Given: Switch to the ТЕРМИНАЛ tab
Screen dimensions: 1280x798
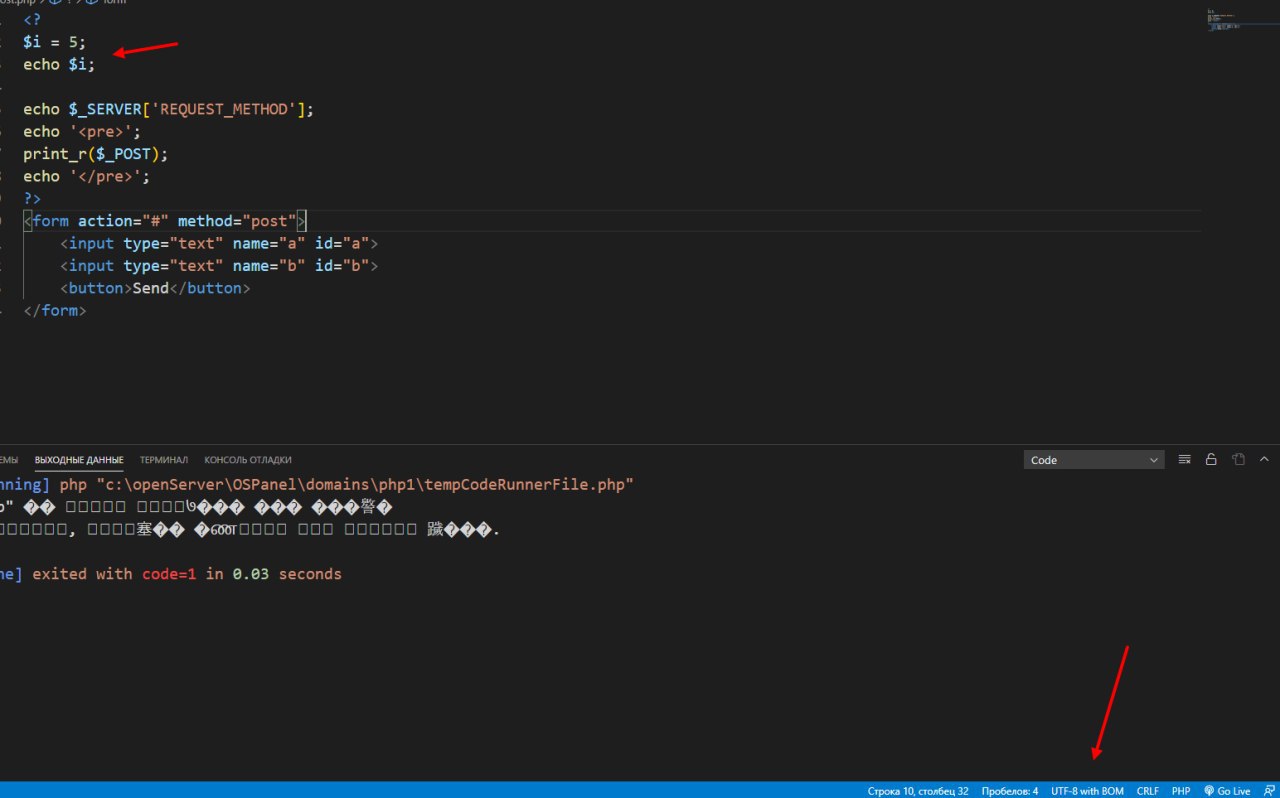Looking at the screenshot, I should [x=164, y=460].
